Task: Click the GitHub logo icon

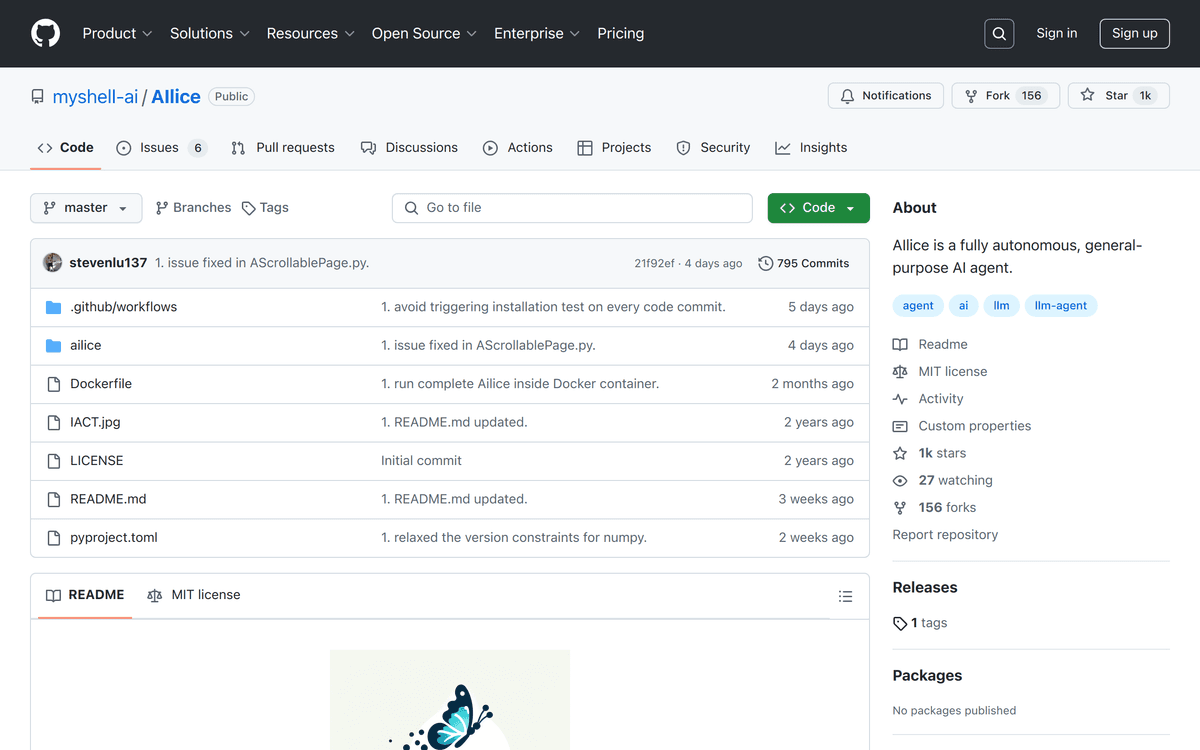Action: (46, 33)
